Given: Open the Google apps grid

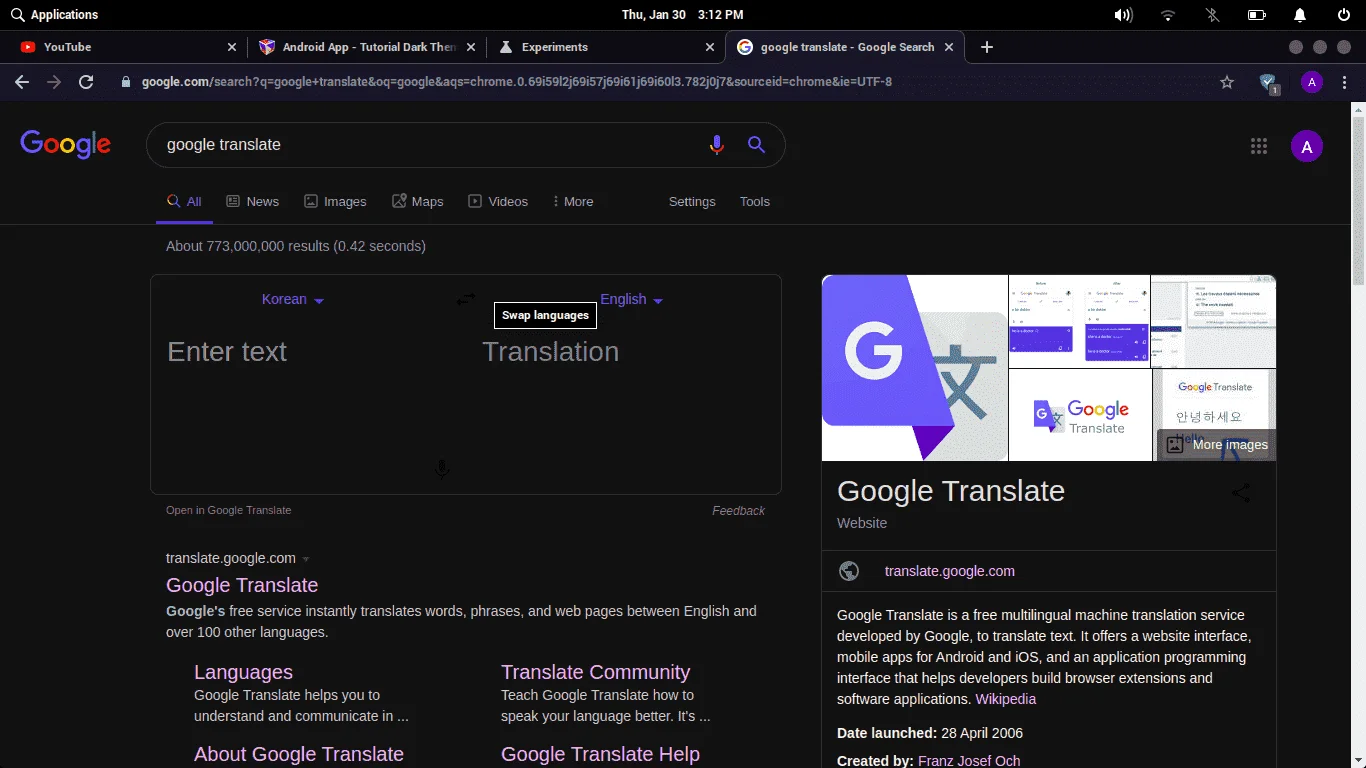Looking at the screenshot, I should pos(1259,146).
